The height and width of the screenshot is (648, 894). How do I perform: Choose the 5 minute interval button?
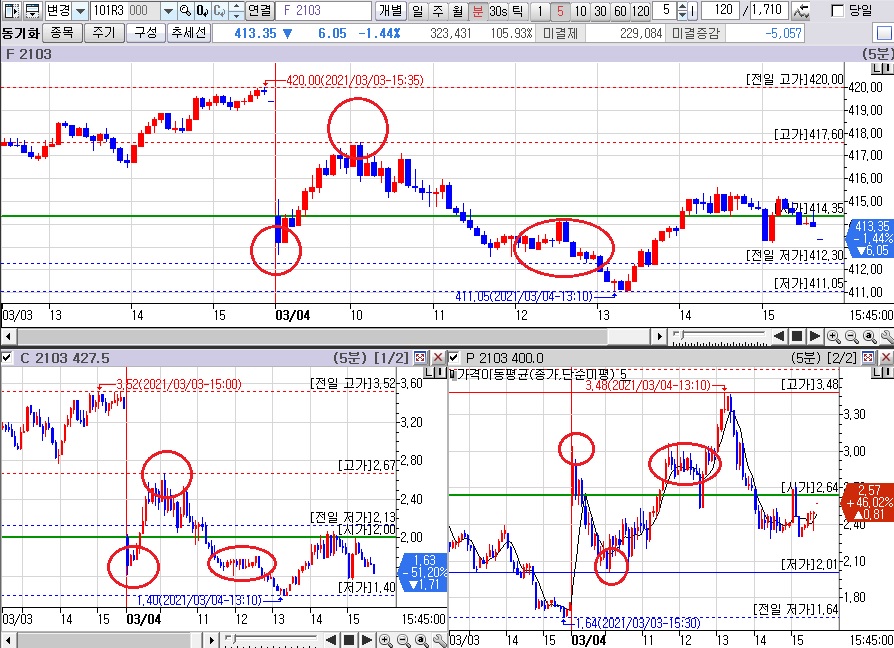[x=560, y=10]
